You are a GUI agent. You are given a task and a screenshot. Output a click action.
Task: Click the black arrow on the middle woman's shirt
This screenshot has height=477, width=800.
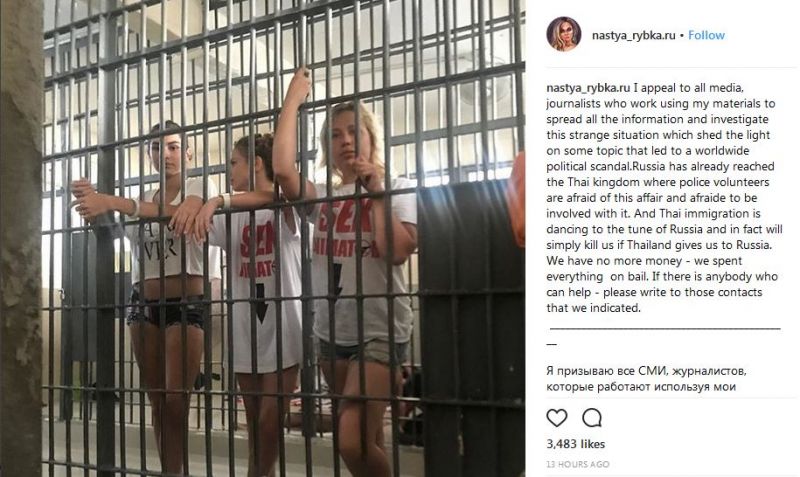261,304
